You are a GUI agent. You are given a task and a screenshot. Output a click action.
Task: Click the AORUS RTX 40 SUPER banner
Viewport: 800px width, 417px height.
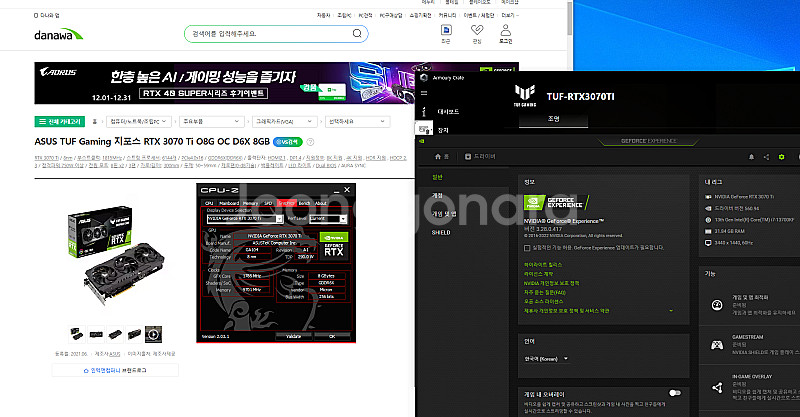click(277, 83)
